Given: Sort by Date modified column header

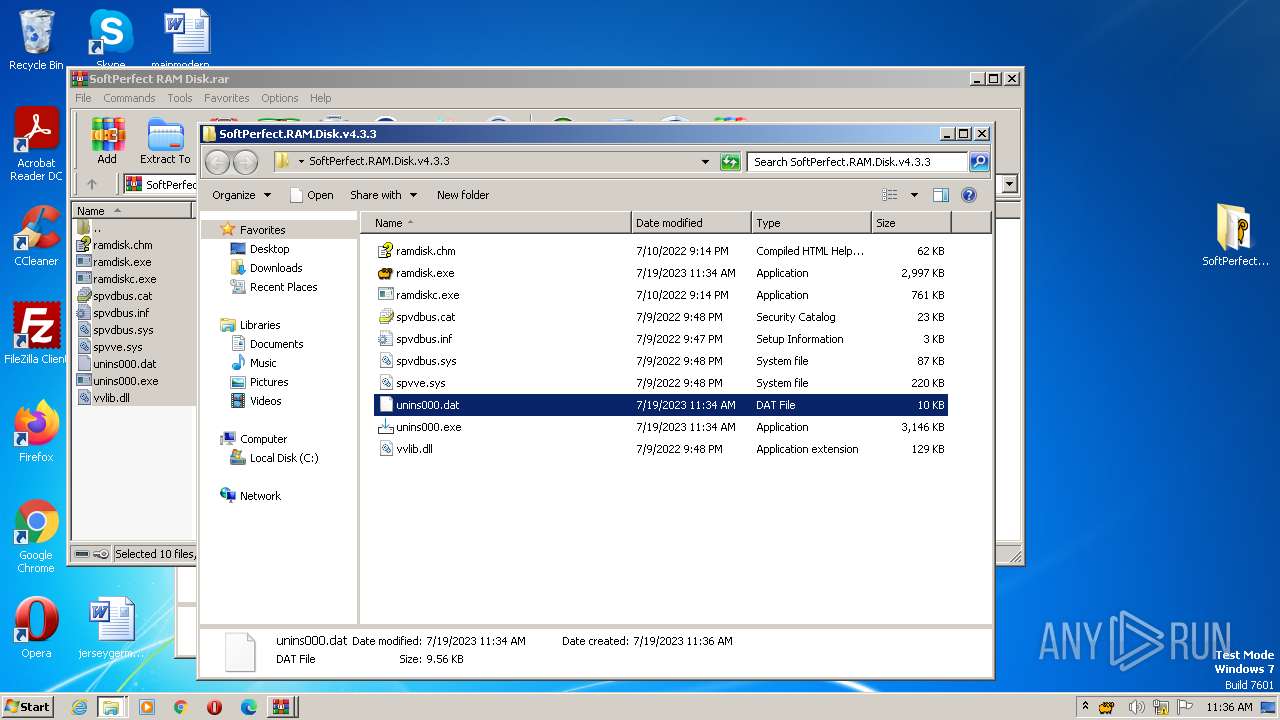Looking at the screenshot, I should (x=691, y=223).
